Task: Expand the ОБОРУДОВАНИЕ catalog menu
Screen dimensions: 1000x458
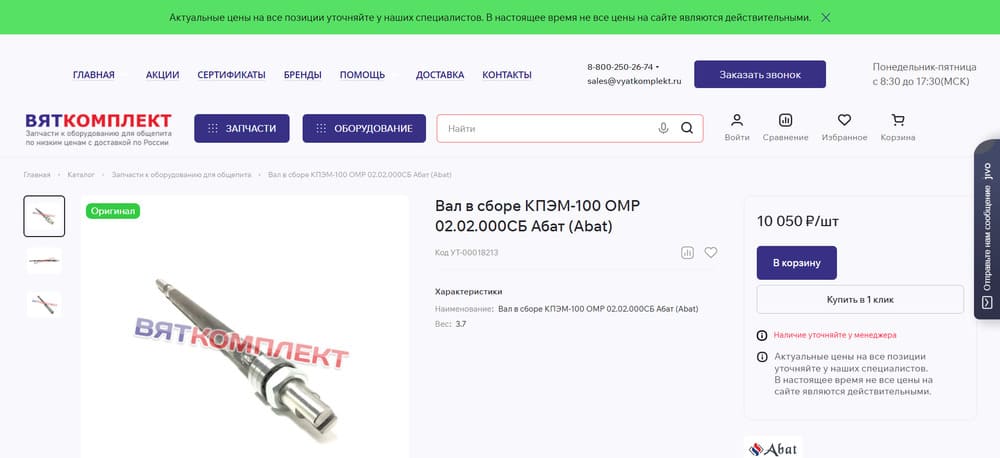Action: click(x=364, y=128)
